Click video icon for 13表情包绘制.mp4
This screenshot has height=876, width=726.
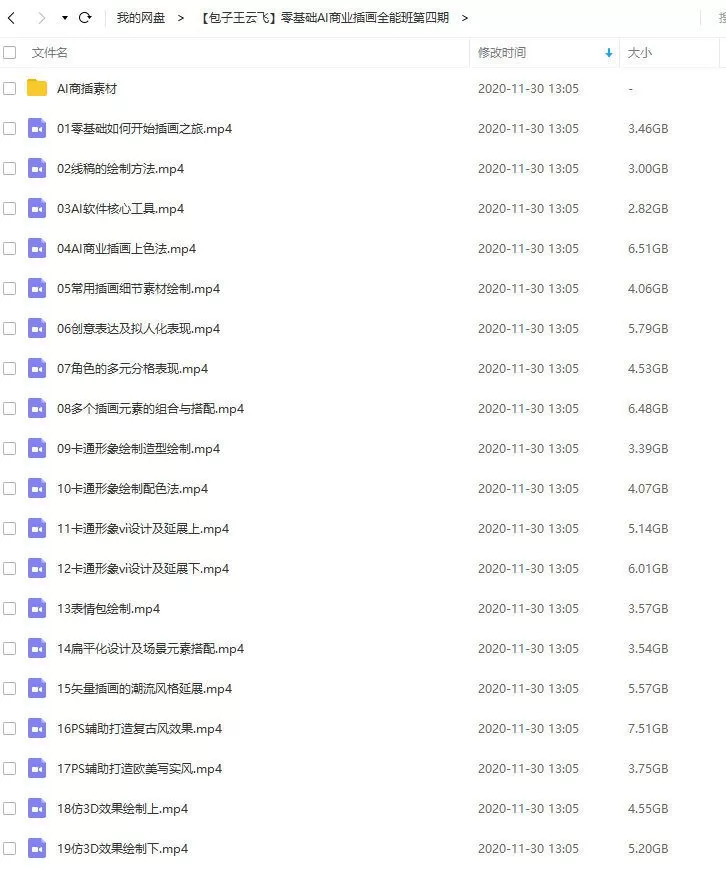click(x=37, y=608)
